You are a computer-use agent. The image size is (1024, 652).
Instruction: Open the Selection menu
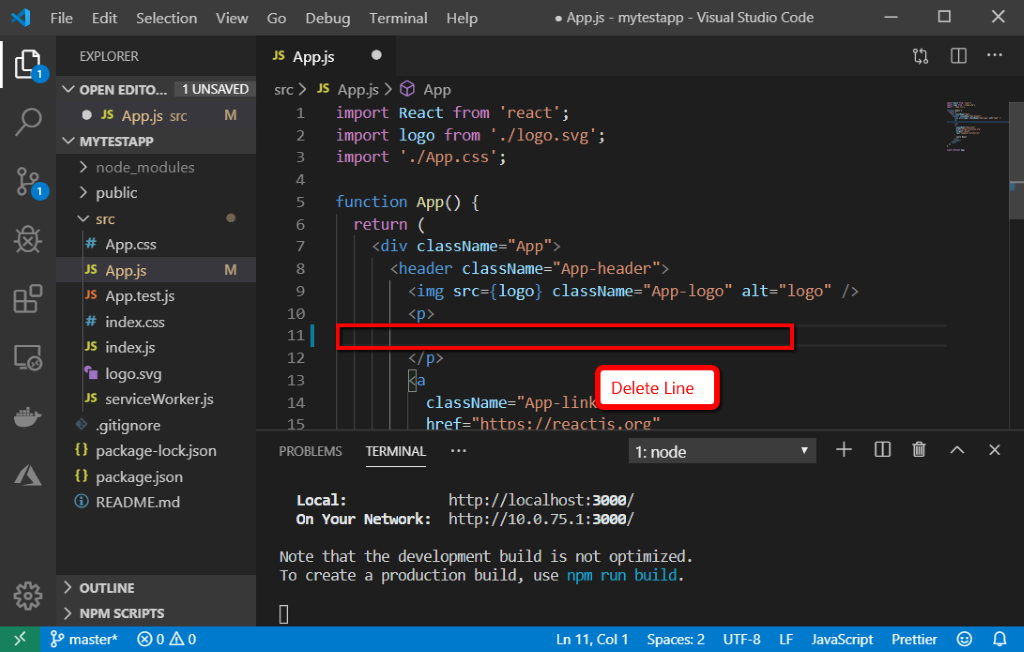click(x=167, y=18)
